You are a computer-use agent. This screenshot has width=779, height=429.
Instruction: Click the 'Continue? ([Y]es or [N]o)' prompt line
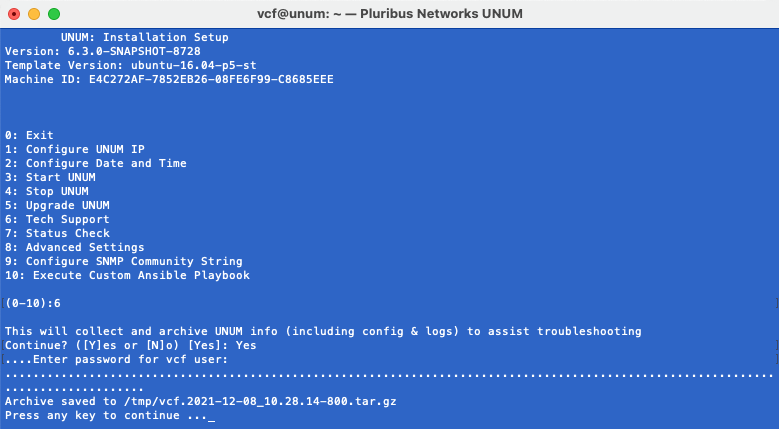(131, 345)
